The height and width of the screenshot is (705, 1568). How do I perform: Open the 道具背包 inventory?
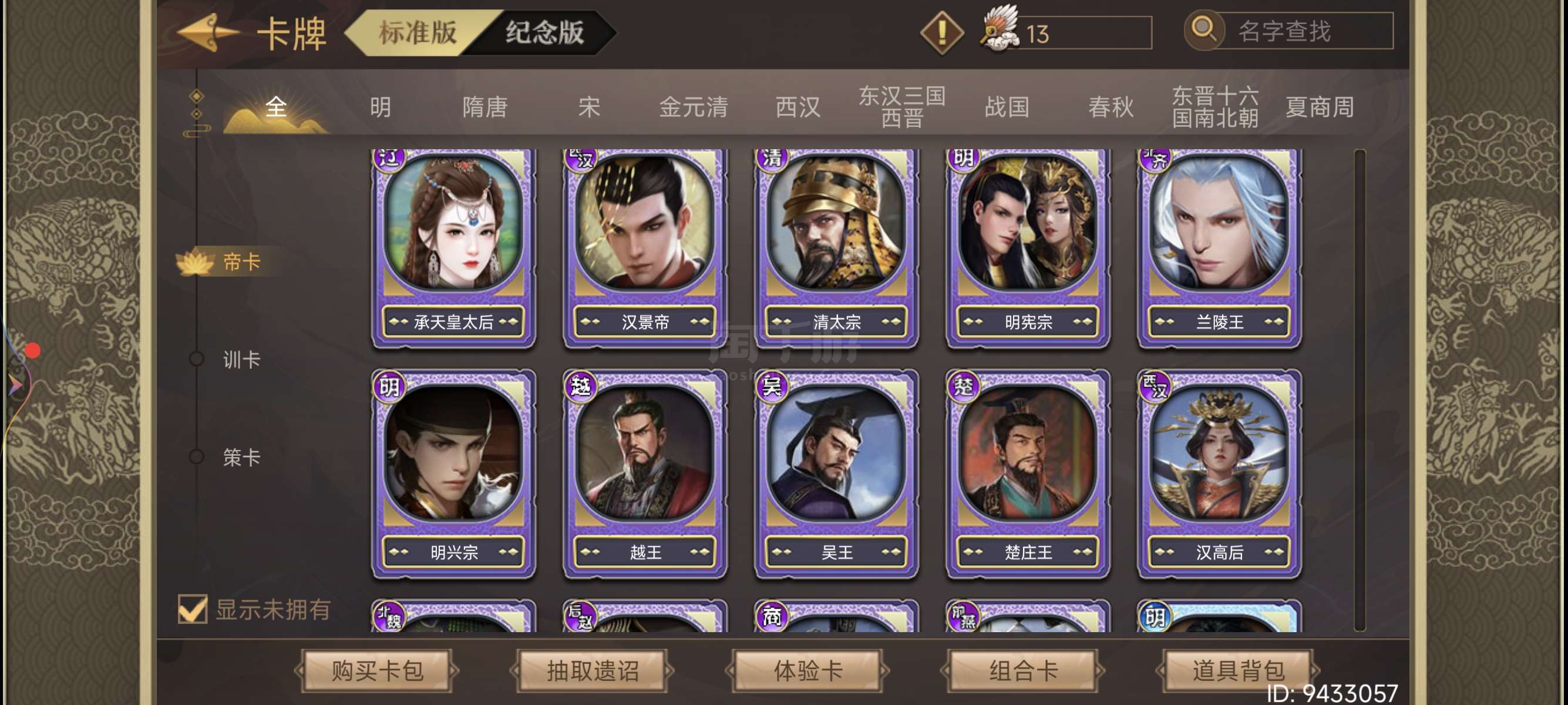pyautogui.click(x=1237, y=670)
